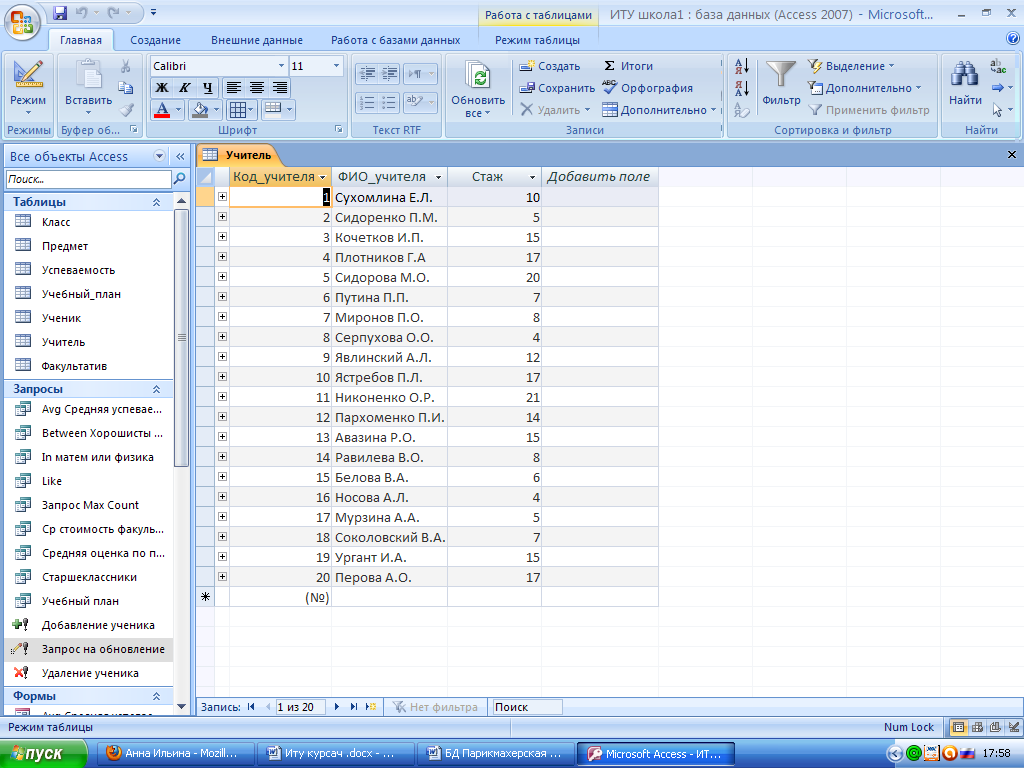Viewport: 1024px width, 768px height.
Task: Click the fill color bucket icon
Action: [199, 110]
